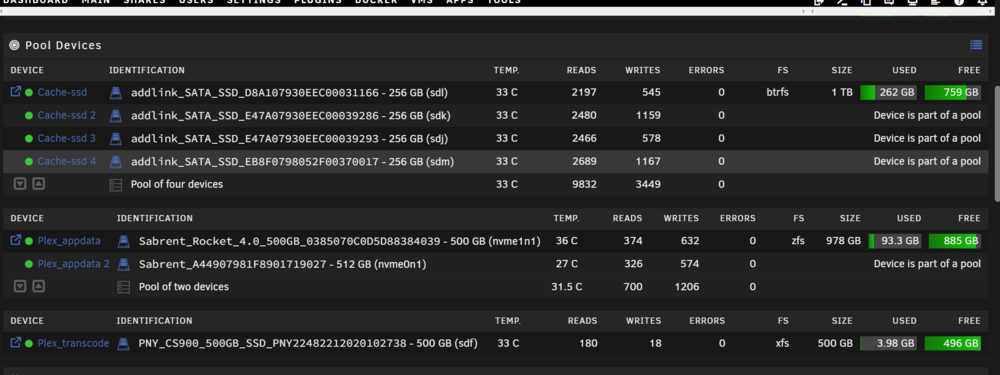Open the Cache-ssd 2 device link

click(x=66, y=115)
